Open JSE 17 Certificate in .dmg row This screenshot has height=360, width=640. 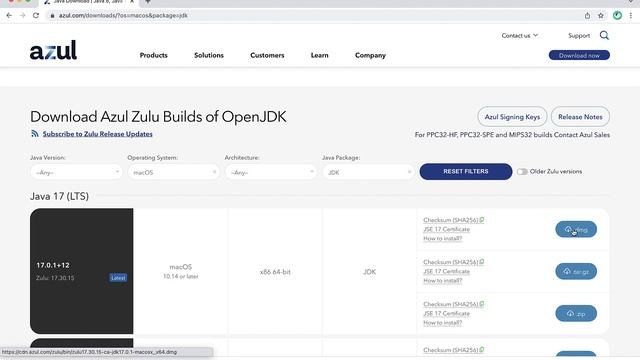(447, 229)
